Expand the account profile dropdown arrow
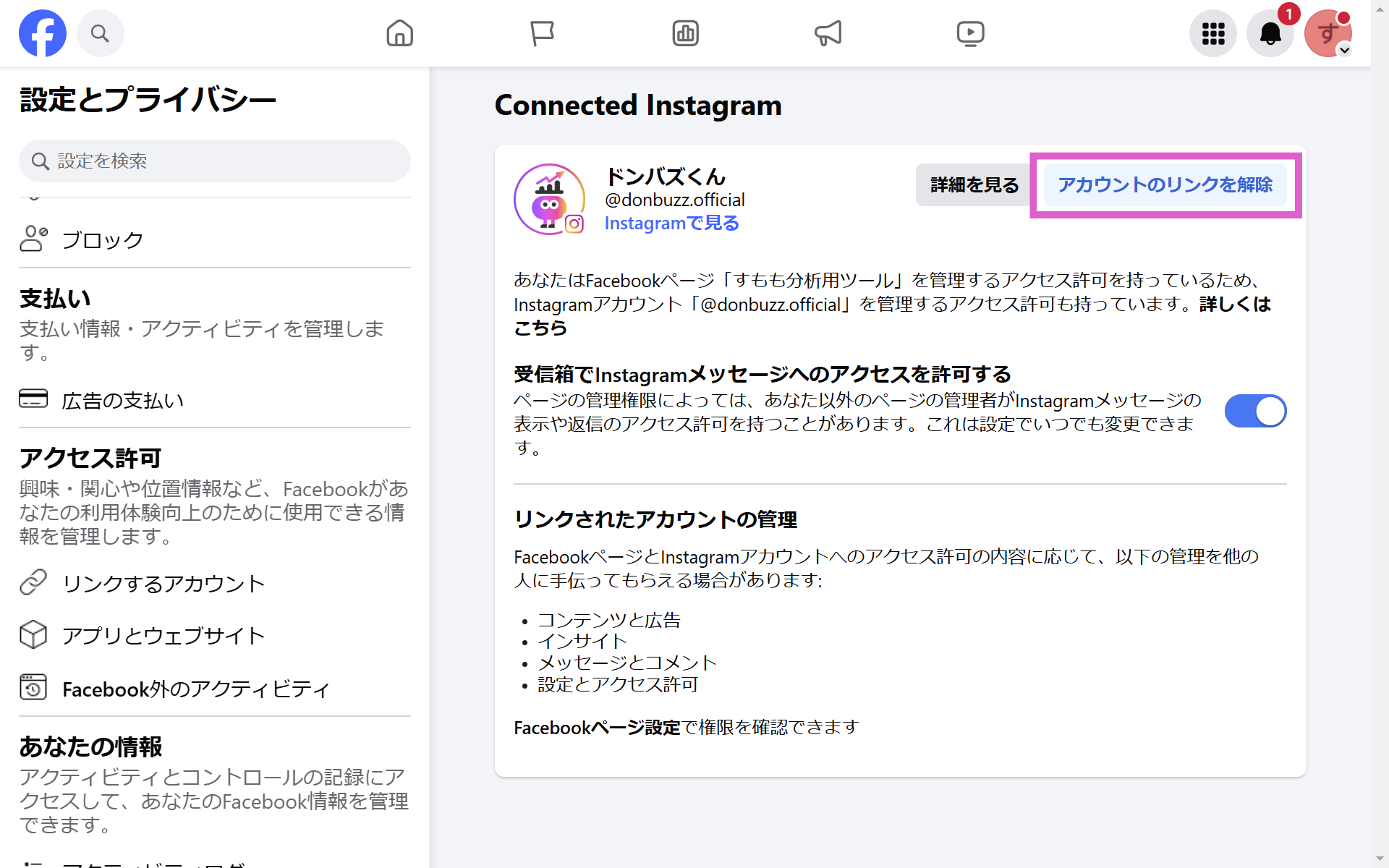 click(x=1344, y=50)
